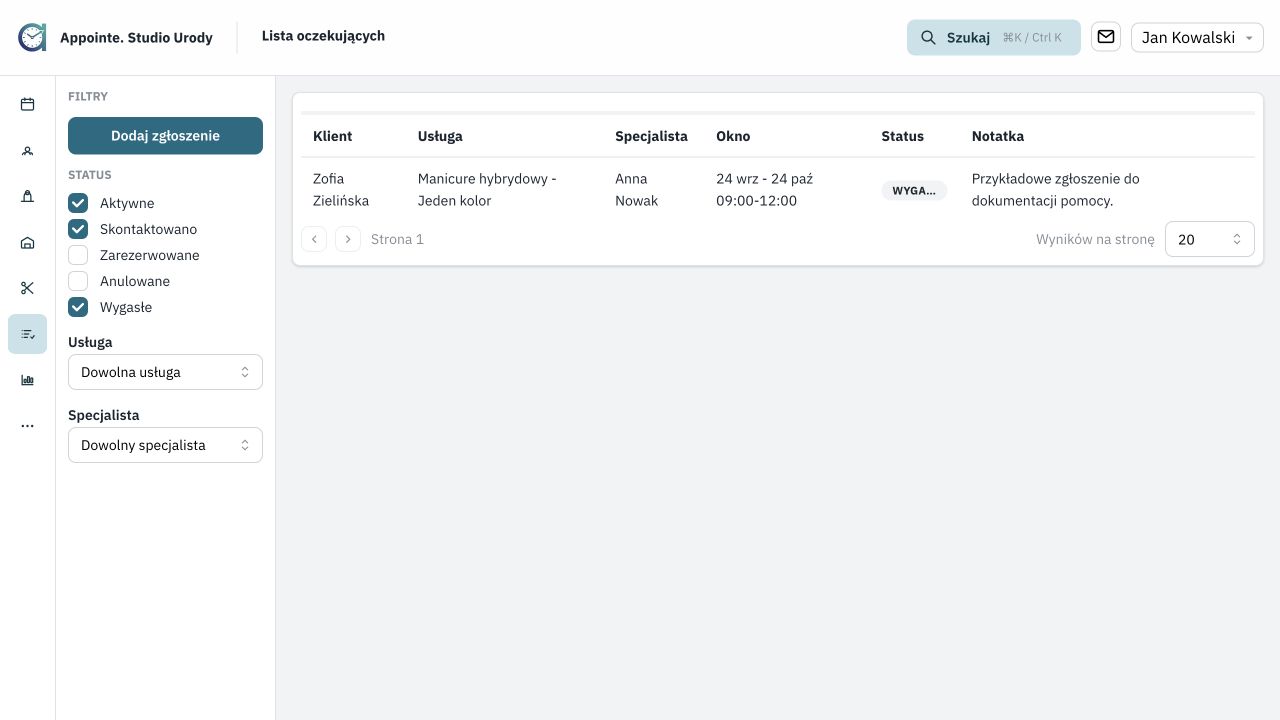Click the Appointe clock logo

pyautogui.click(x=32, y=37)
